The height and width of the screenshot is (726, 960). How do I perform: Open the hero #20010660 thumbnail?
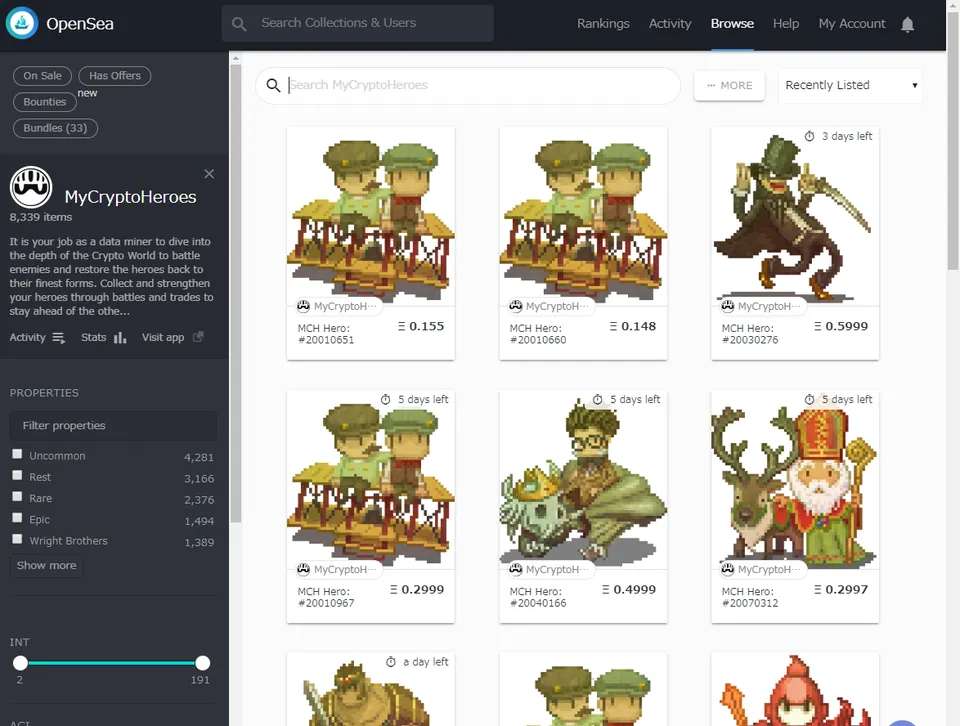583,217
